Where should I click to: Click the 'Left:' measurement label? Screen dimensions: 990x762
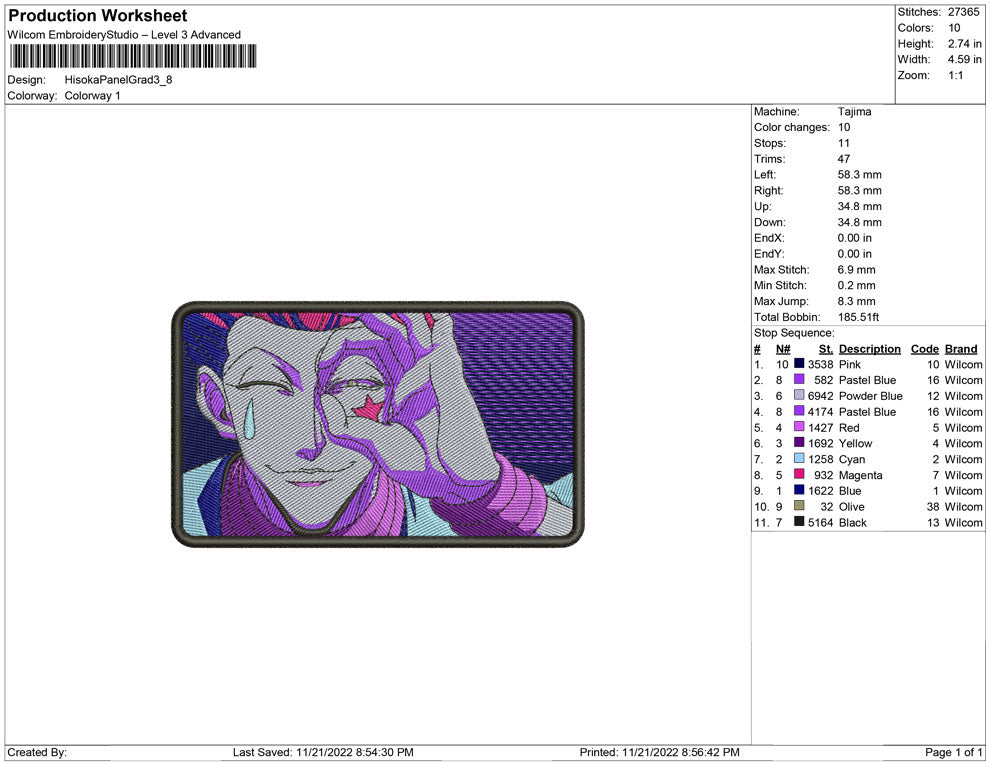pyautogui.click(x=765, y=175)
